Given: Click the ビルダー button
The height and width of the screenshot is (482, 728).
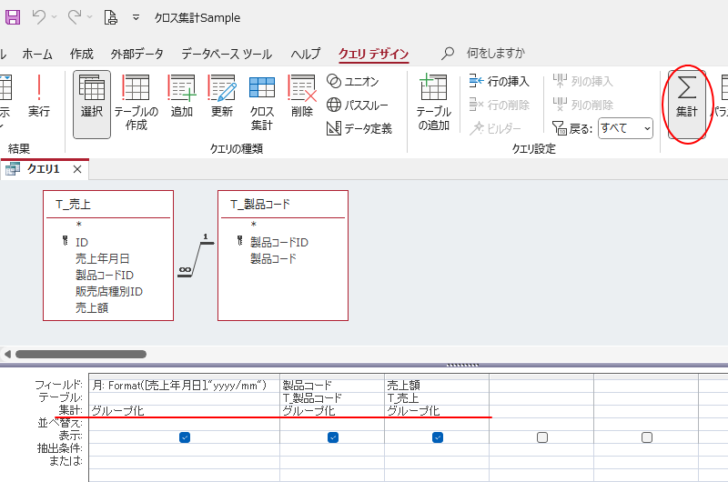Looking at the screenshot, I should [x=495, y=129].
